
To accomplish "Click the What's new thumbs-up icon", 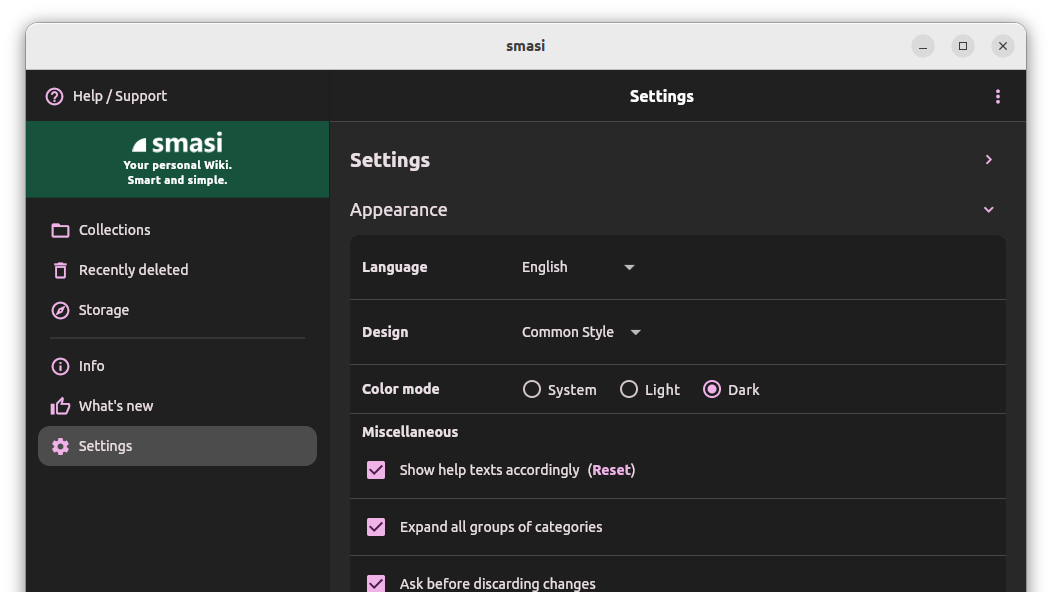I will pos(60,406).
